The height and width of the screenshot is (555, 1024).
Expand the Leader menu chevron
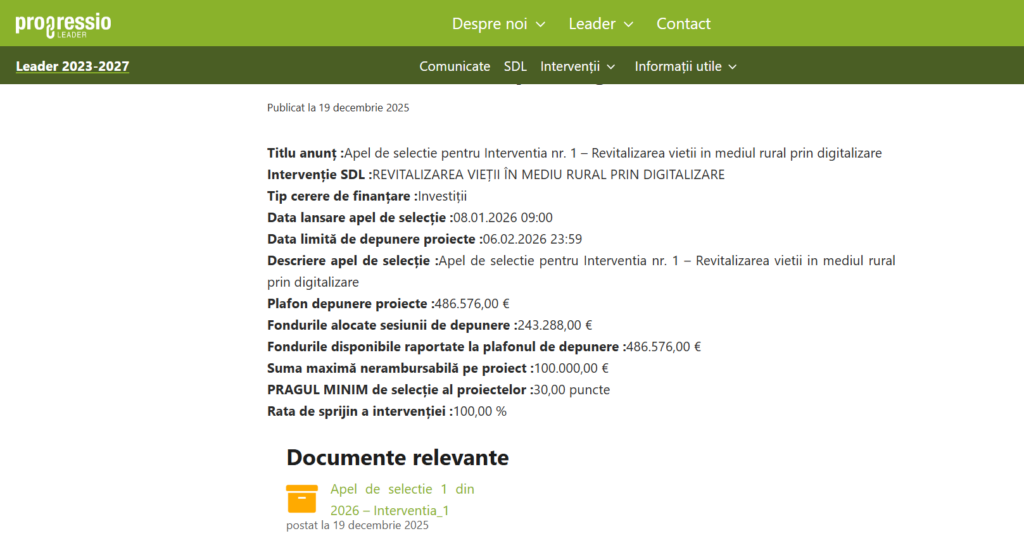tap(629, 24)
